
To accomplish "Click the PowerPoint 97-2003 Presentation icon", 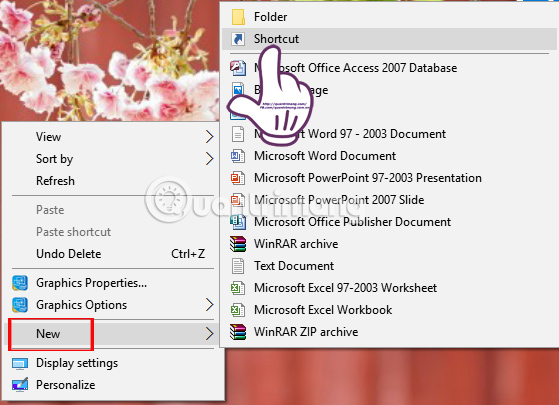I will (238, 178).
